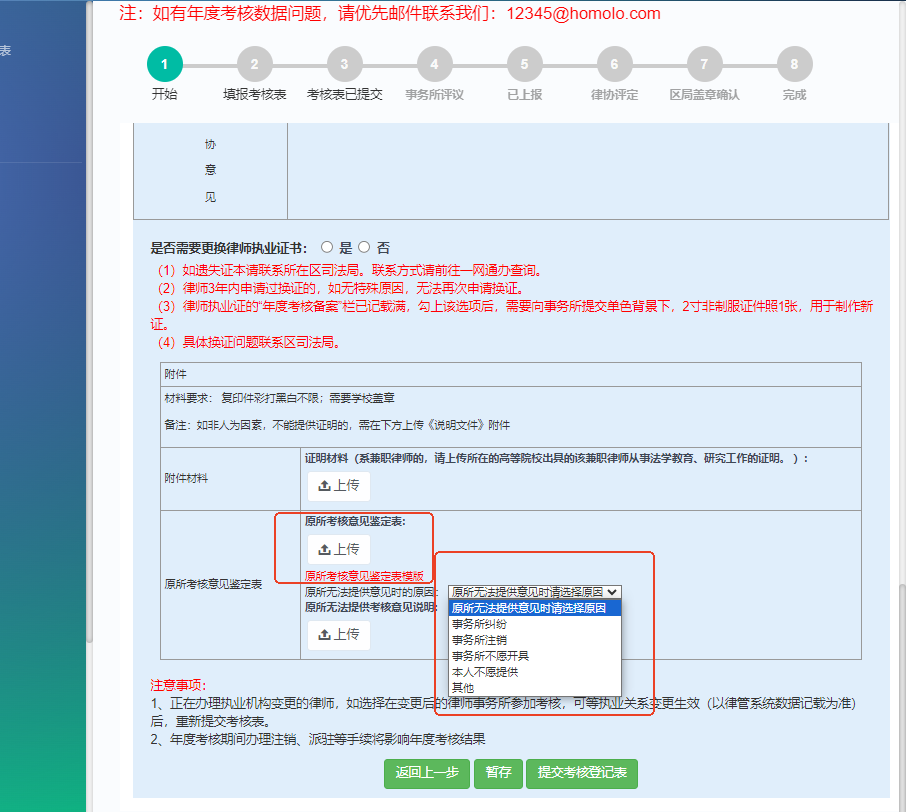Upload 证明材料 attachment file
This screenshot has height=812, width=906.
coord(339,486)
